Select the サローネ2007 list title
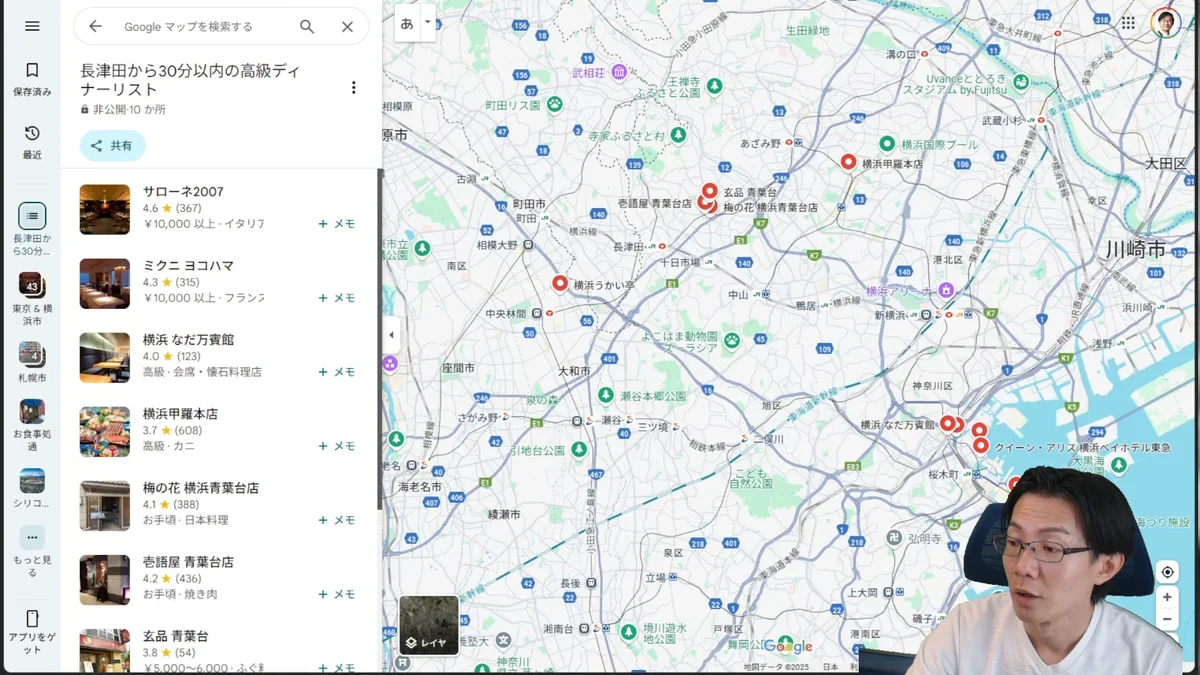Image resolution: width=1200 pixels, height=675 pixels. [x=183, y=192]
